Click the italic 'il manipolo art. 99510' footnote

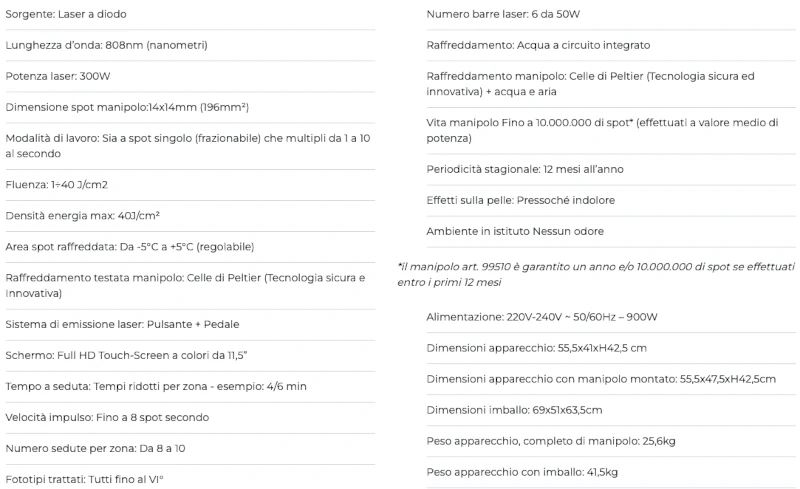click(x=596, y=274)
